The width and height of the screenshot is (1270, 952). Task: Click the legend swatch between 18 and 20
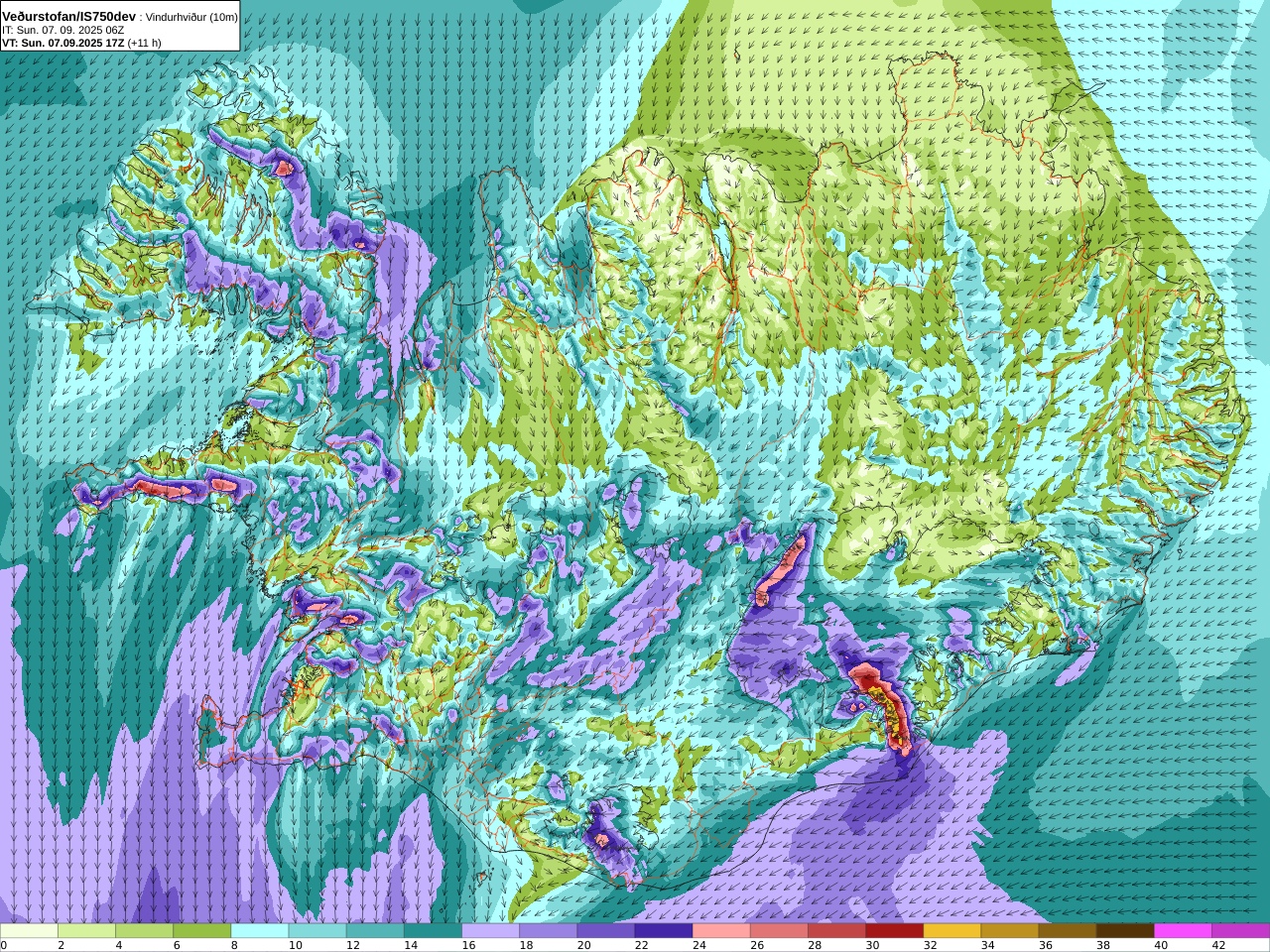[x=548, y=931]
